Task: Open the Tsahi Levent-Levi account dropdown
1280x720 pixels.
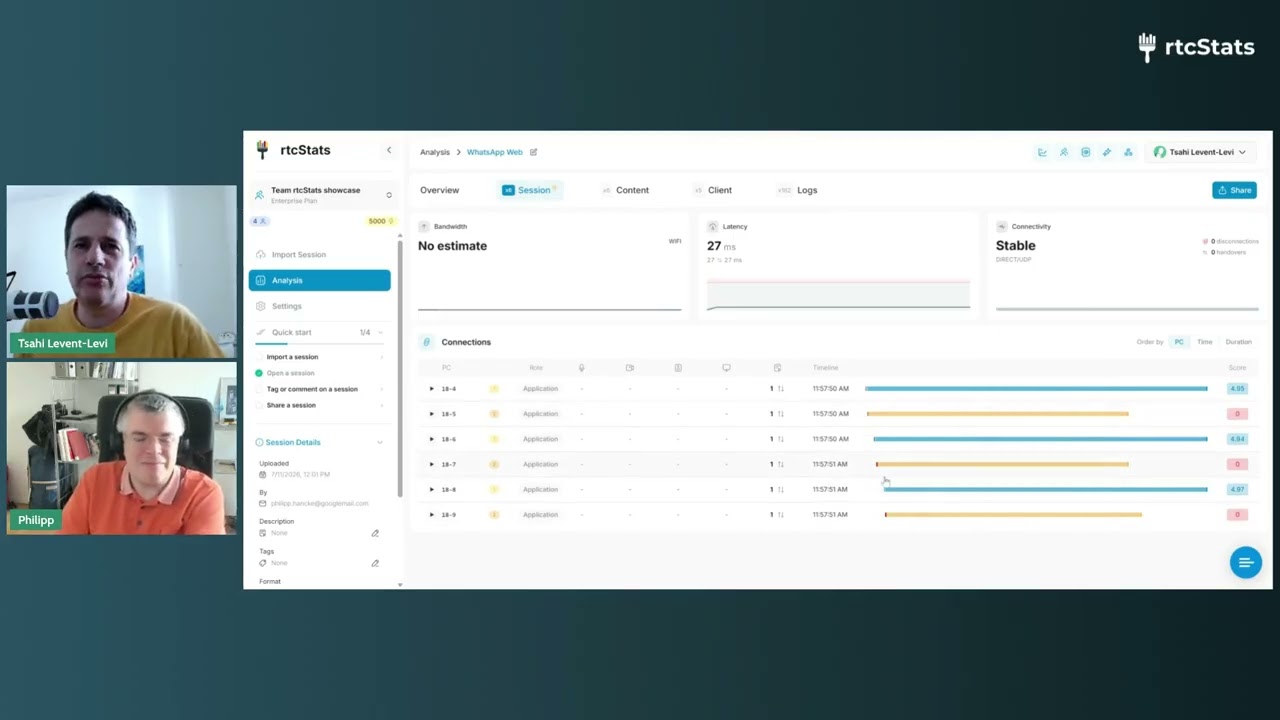Action: [1200, 152]
